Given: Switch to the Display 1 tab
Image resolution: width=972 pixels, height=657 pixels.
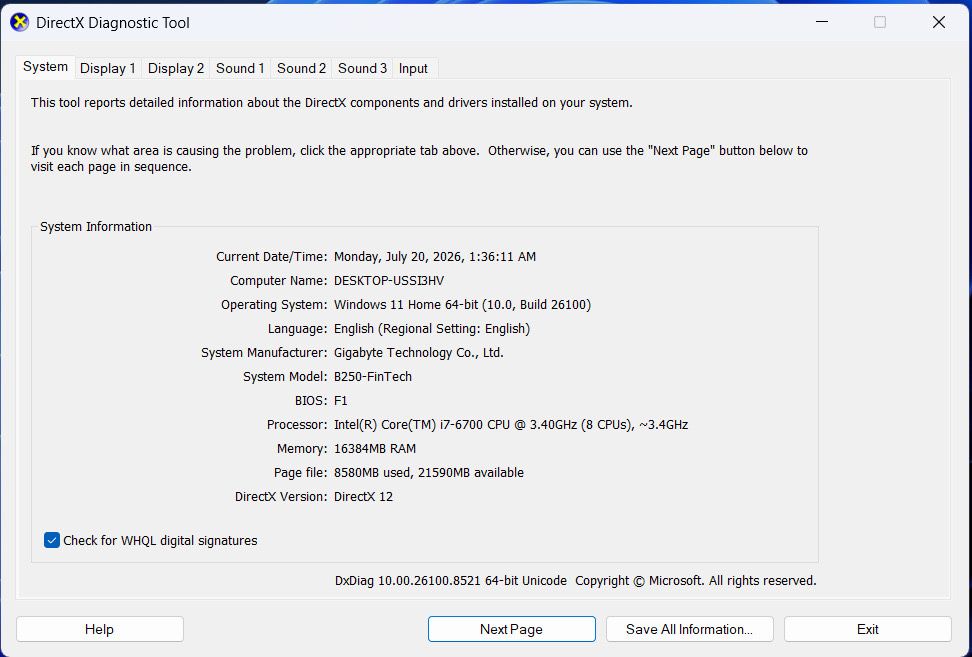Looking at the screenshot, I should (108, 68).
